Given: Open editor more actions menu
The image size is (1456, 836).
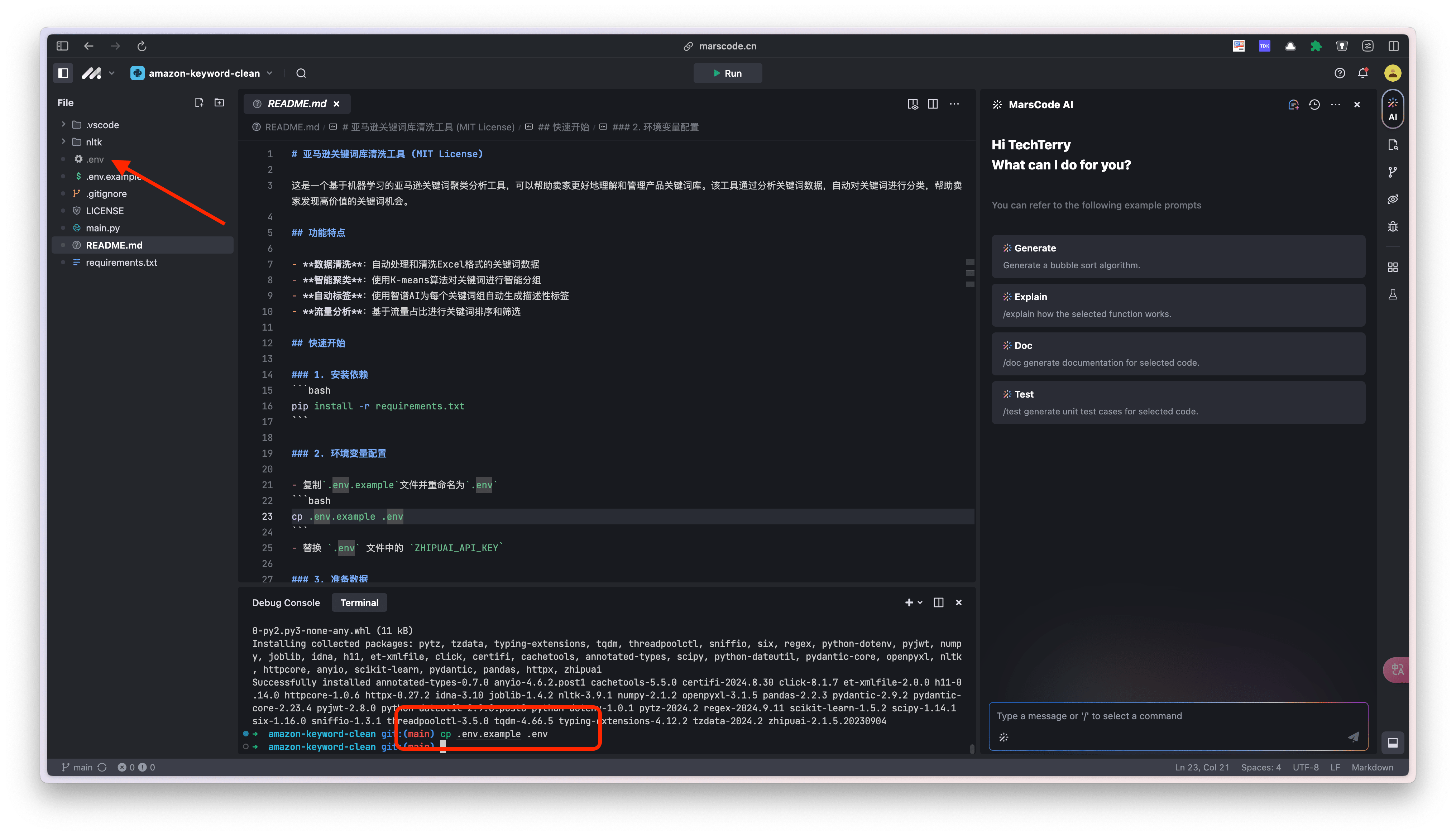Looking at the screenshot, I should click(954, 104).
